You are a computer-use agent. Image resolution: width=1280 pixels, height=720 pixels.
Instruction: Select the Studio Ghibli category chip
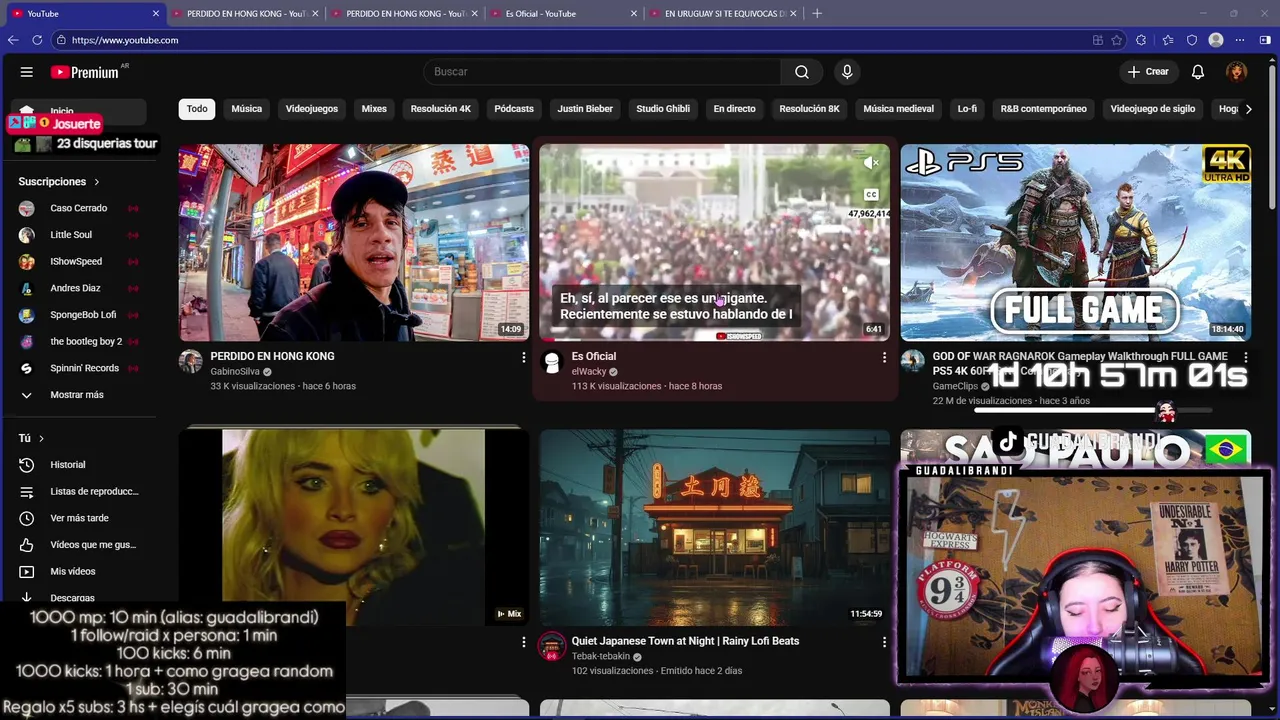[663, 109]
